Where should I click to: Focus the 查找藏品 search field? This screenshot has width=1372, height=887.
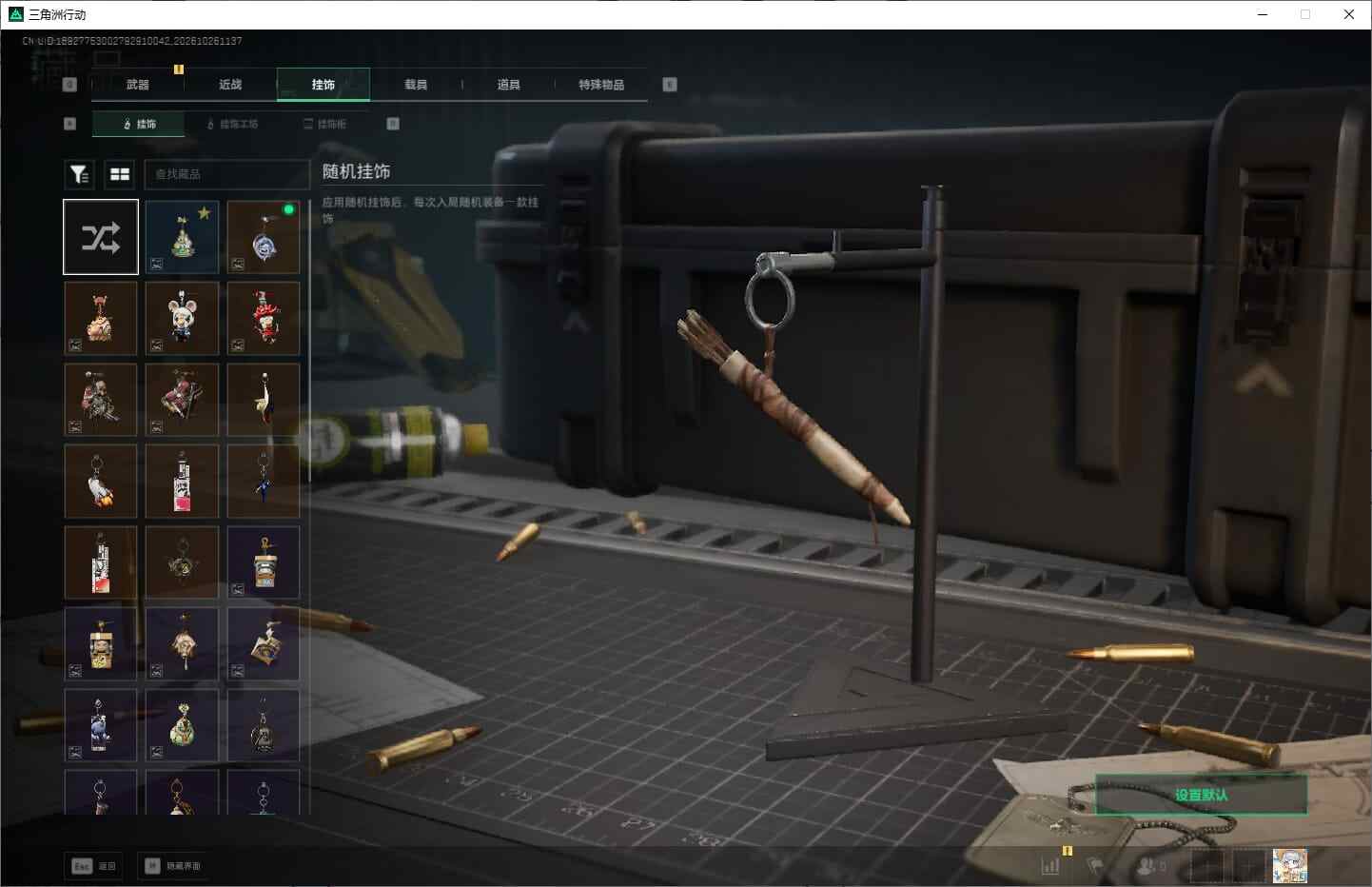pyautogui.click(x=226, y=174)
